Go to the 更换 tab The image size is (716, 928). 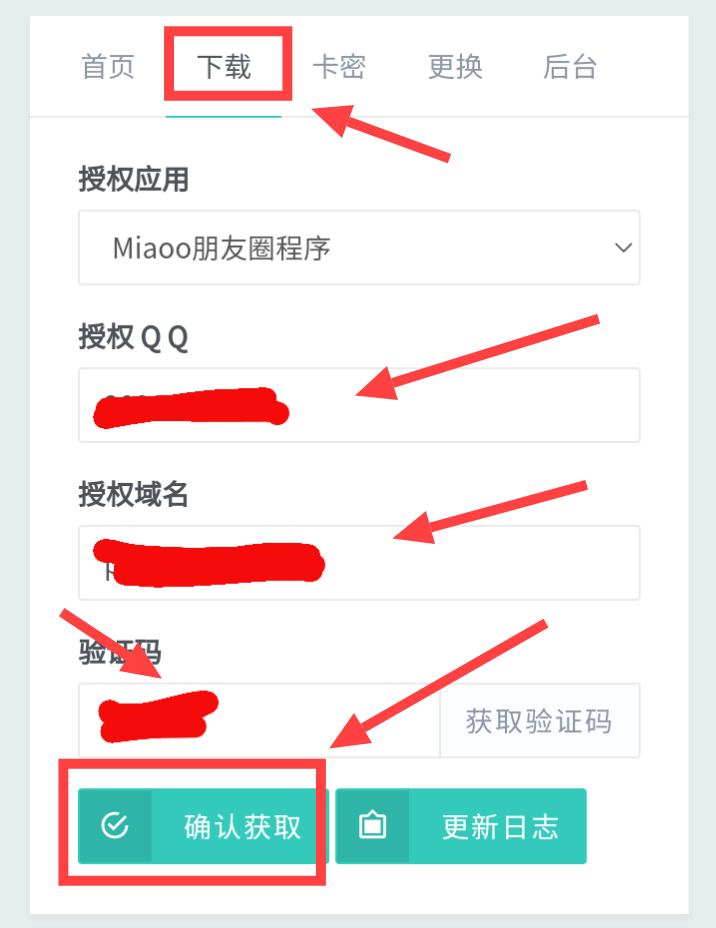(x=455, y=66)
